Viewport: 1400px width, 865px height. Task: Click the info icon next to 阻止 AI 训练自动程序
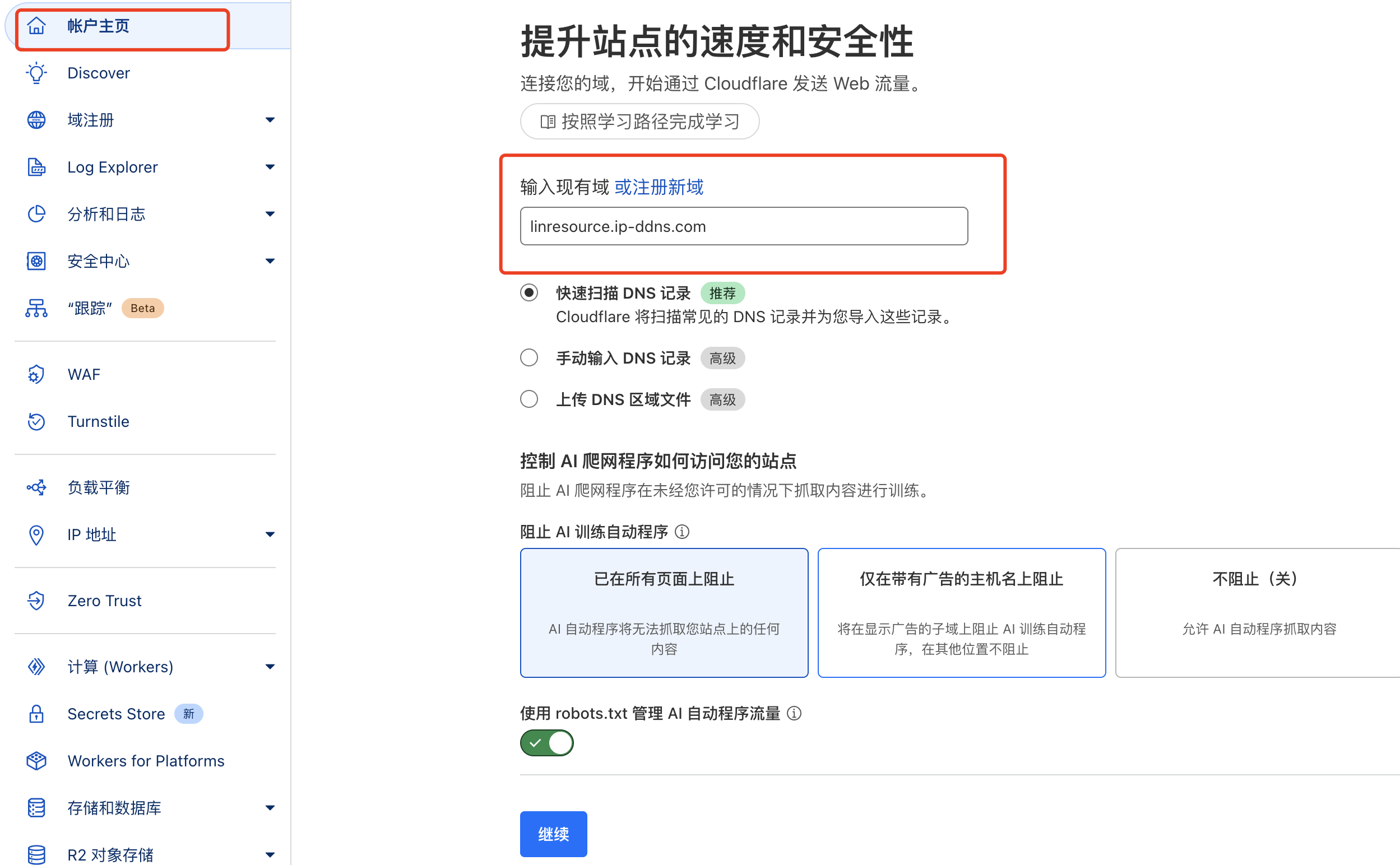(x=682, y=532)
